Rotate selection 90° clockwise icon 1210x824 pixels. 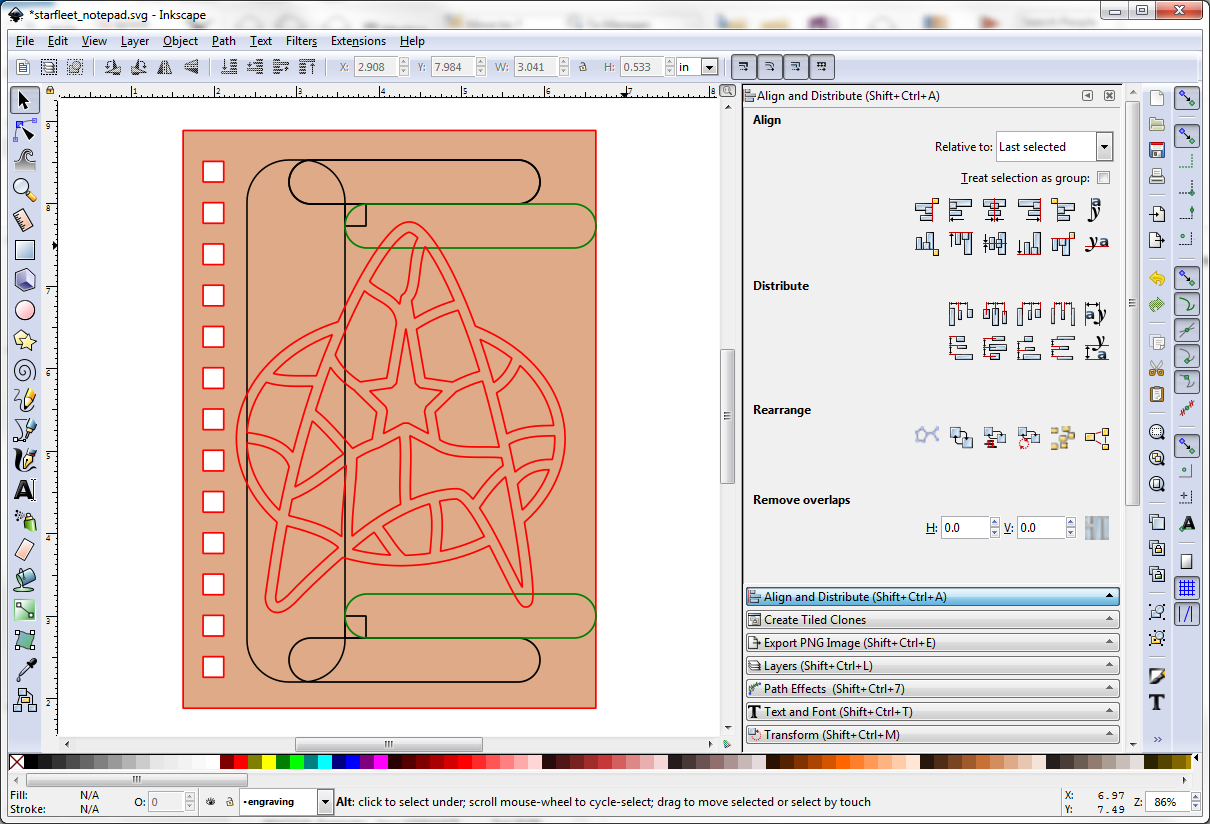click(139, 67)
